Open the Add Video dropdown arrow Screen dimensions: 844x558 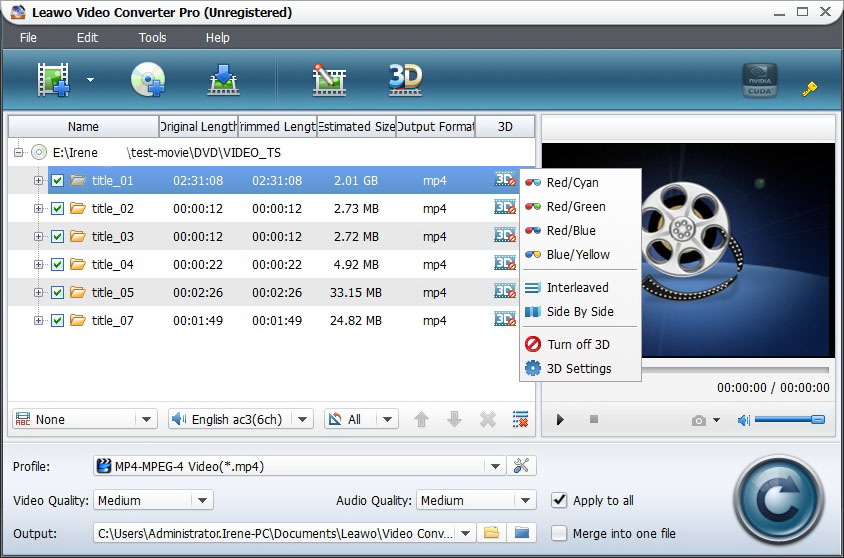pos(90,80)
